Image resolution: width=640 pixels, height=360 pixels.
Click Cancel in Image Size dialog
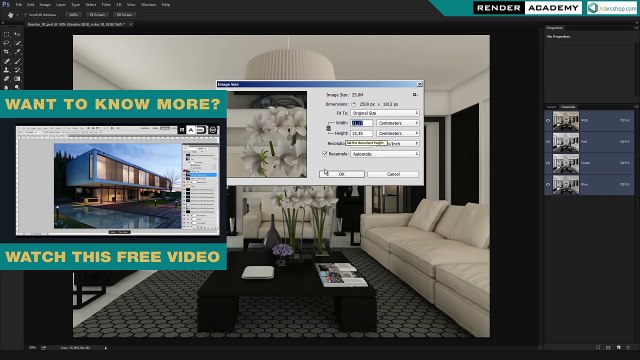393,174
